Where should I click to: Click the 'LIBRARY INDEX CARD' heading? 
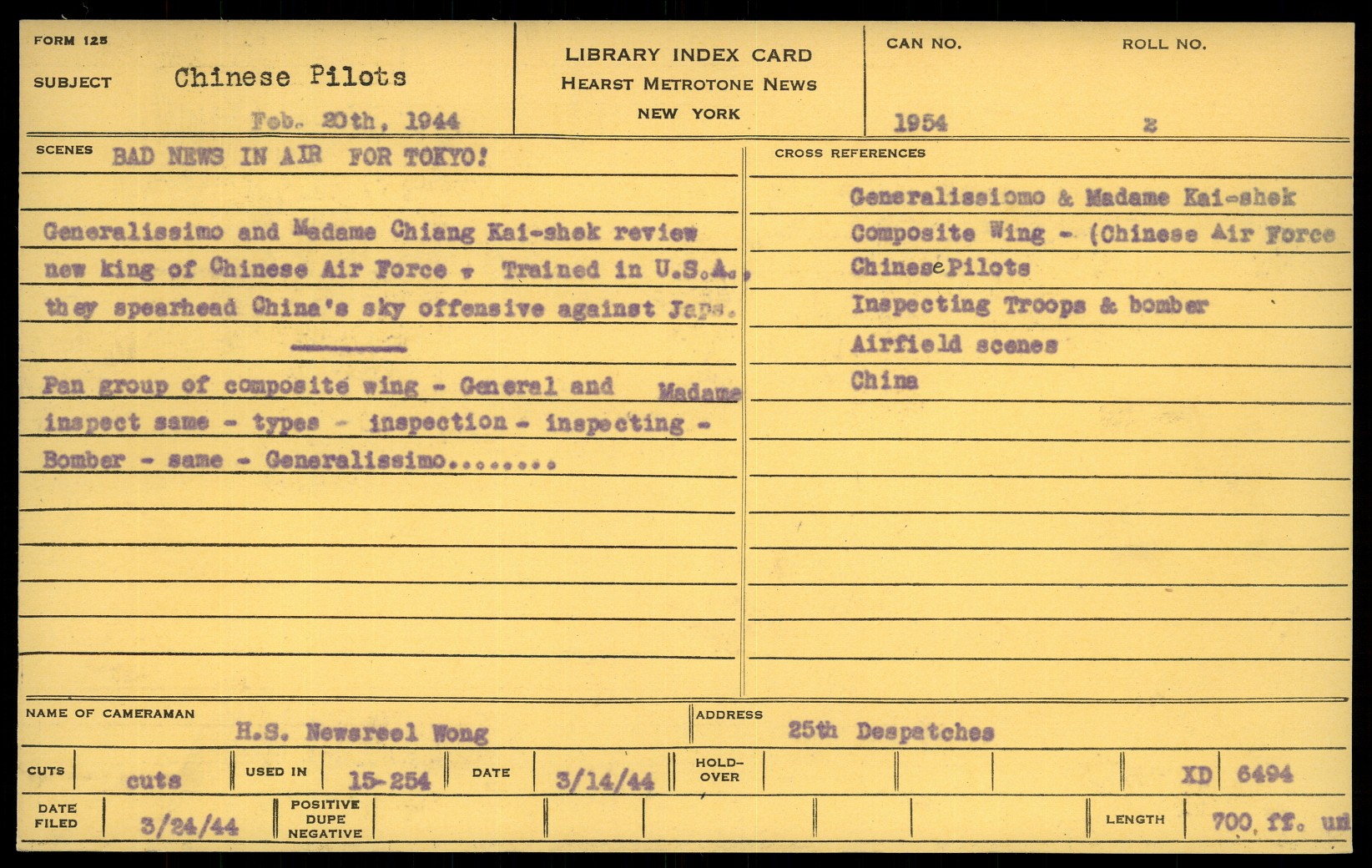pos(689,55)
